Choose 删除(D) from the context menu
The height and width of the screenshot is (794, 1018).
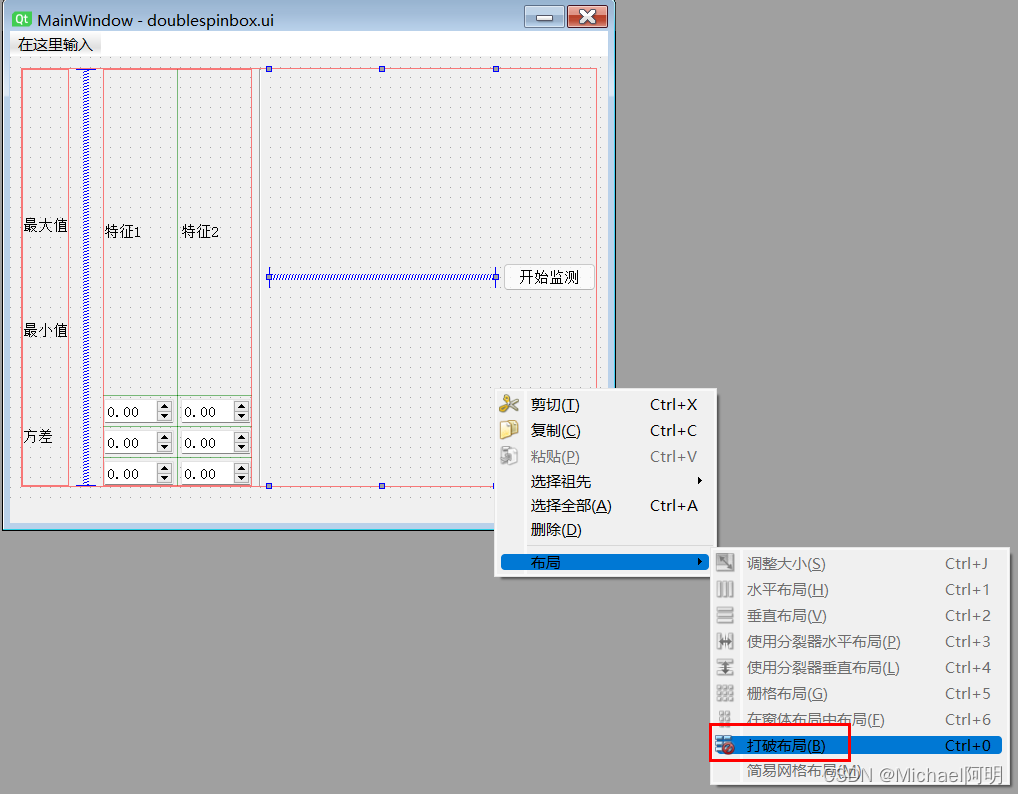click(x=604, y=530)
